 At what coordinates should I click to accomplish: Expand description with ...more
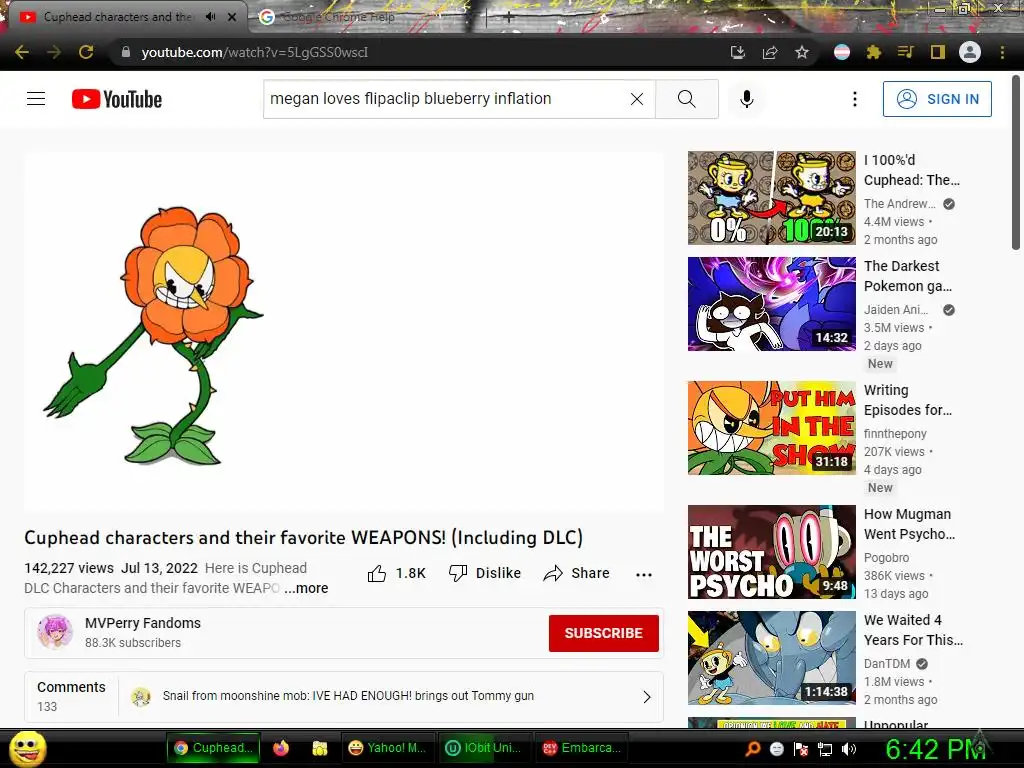[306, 588]
